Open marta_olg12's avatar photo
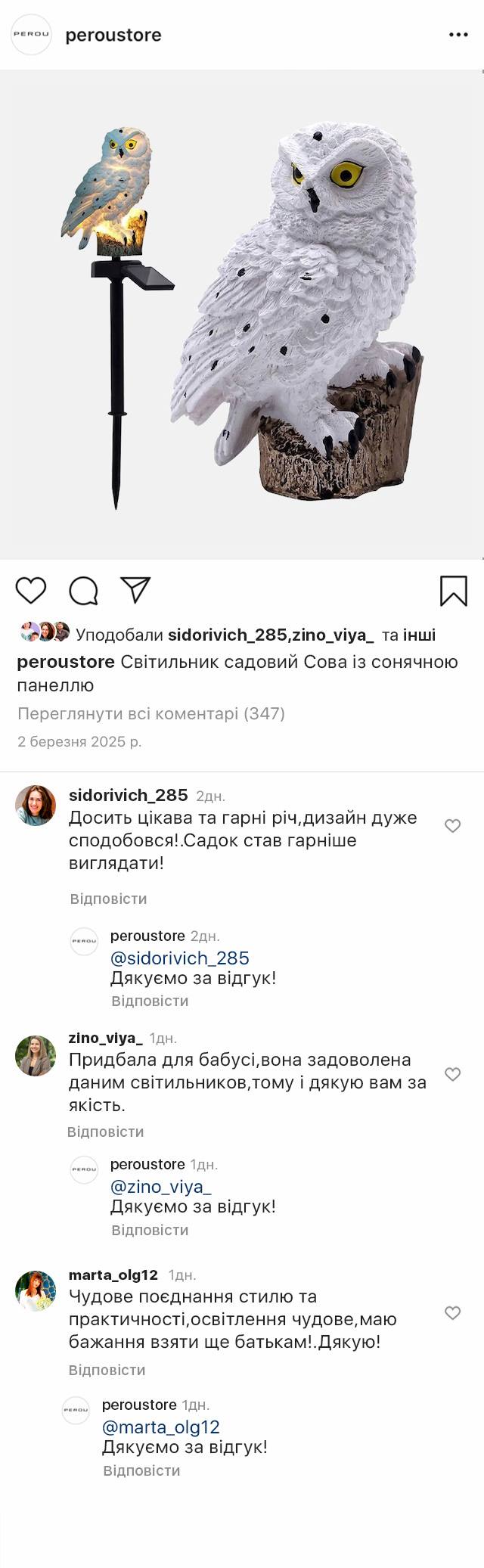 click(x=36, y=1291)
